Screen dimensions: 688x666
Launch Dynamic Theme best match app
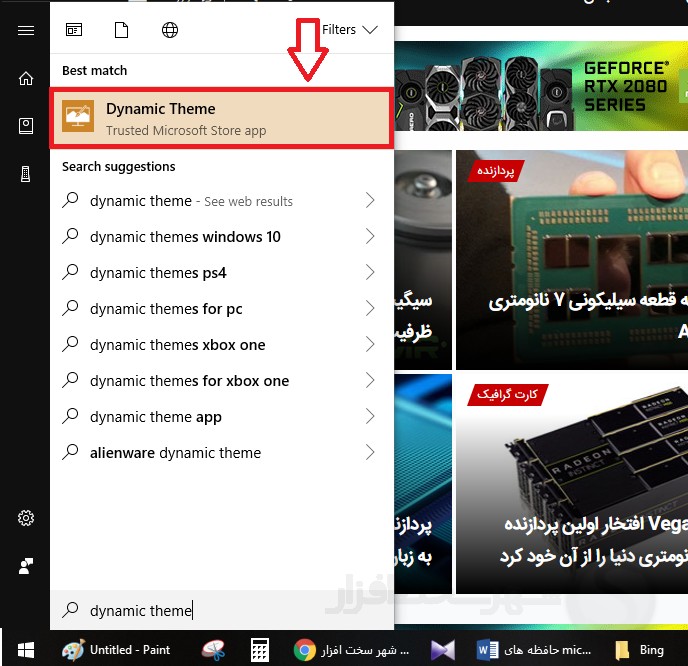point(220,119)
